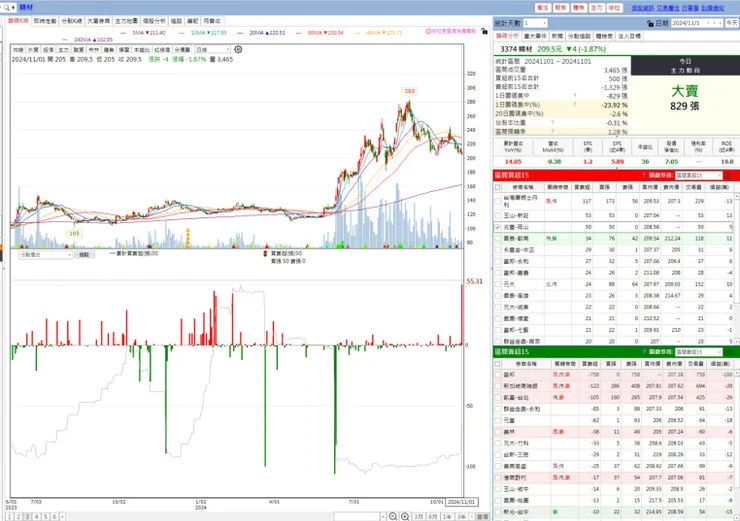
Task: Click the zoom-out magnifier below the chart
Action: [393, 516]
